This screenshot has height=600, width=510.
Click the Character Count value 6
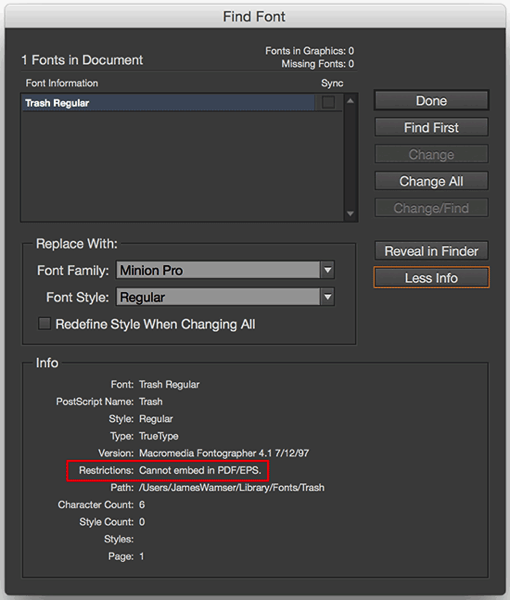click(x=142, y=505)
